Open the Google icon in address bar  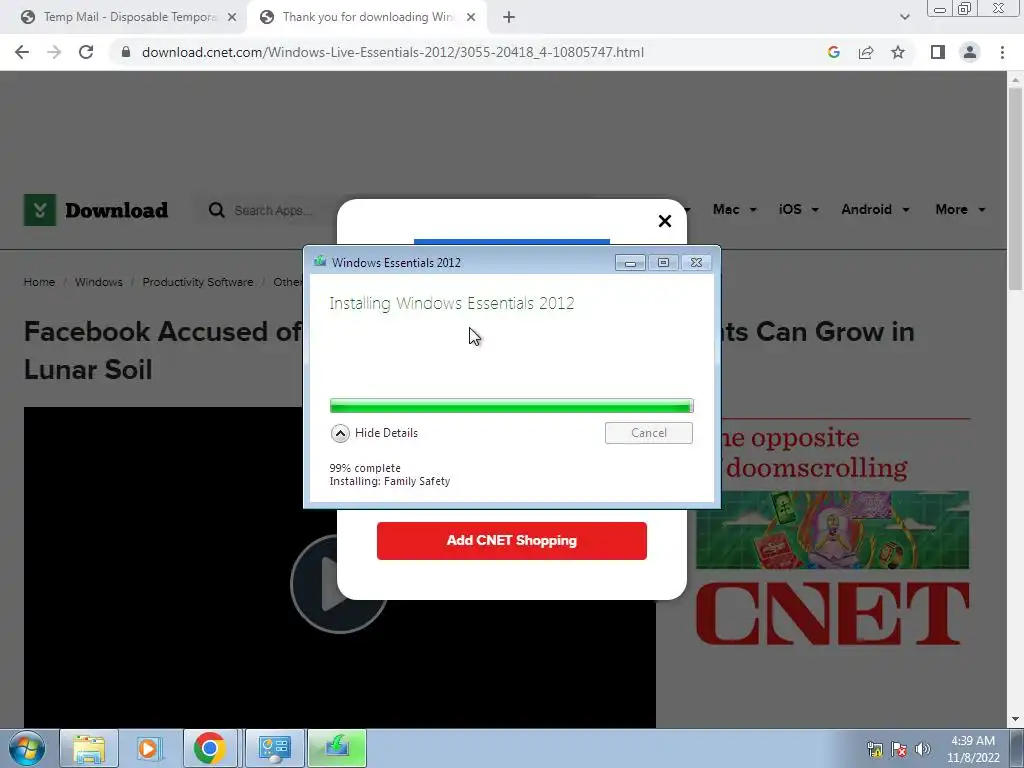click(x=833, y=52)
